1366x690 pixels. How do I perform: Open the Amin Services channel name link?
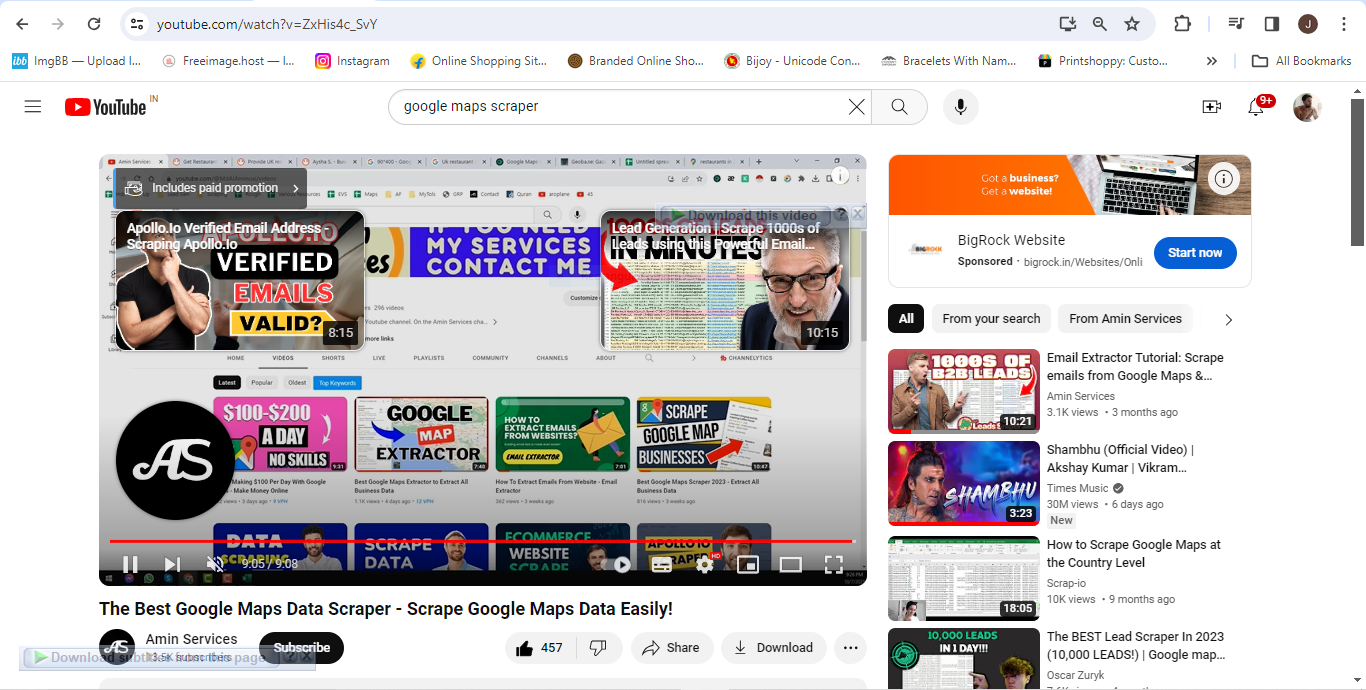pos(192,639)
